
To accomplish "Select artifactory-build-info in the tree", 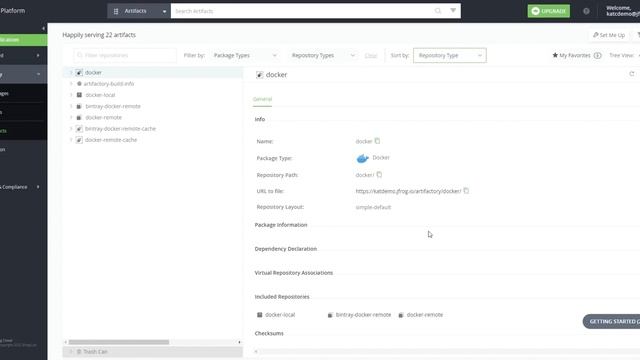I will point(109,84).
